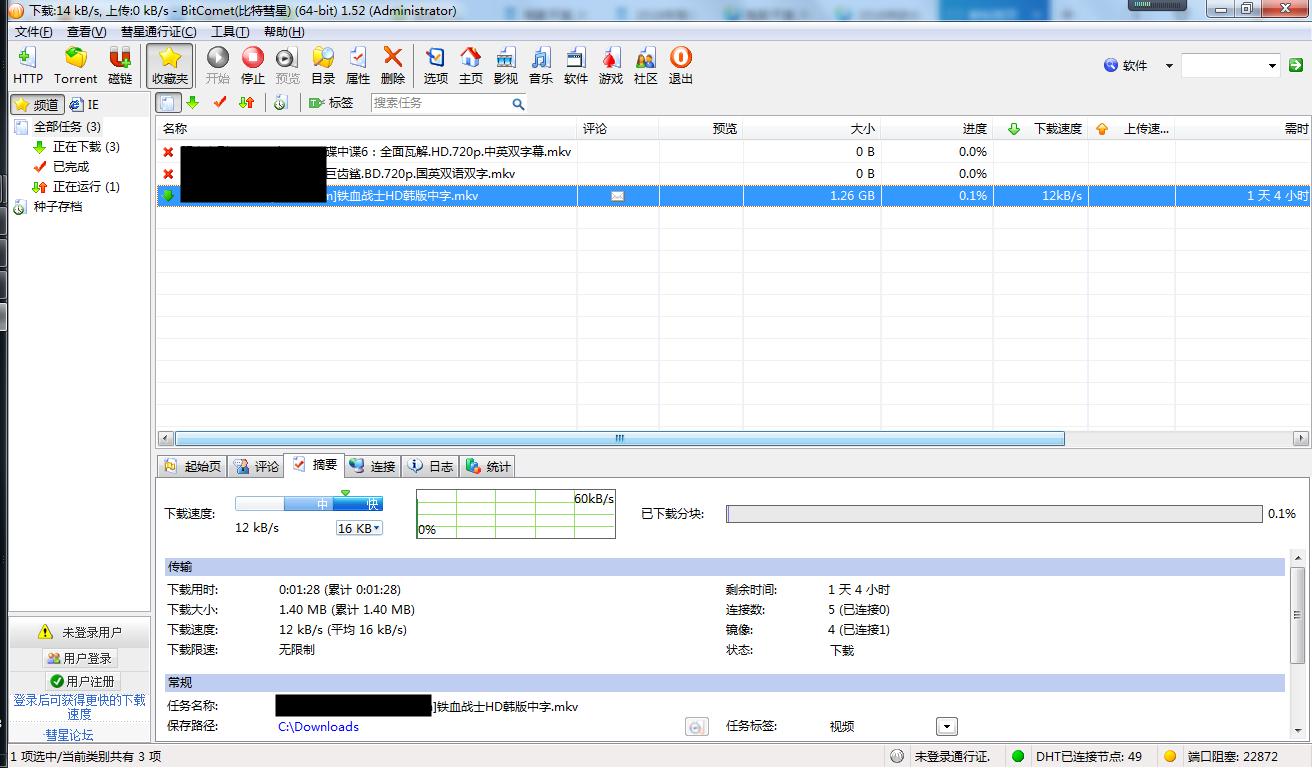Delete the selected task
This screenshot has width=1312, height=768.
(393, 65)
